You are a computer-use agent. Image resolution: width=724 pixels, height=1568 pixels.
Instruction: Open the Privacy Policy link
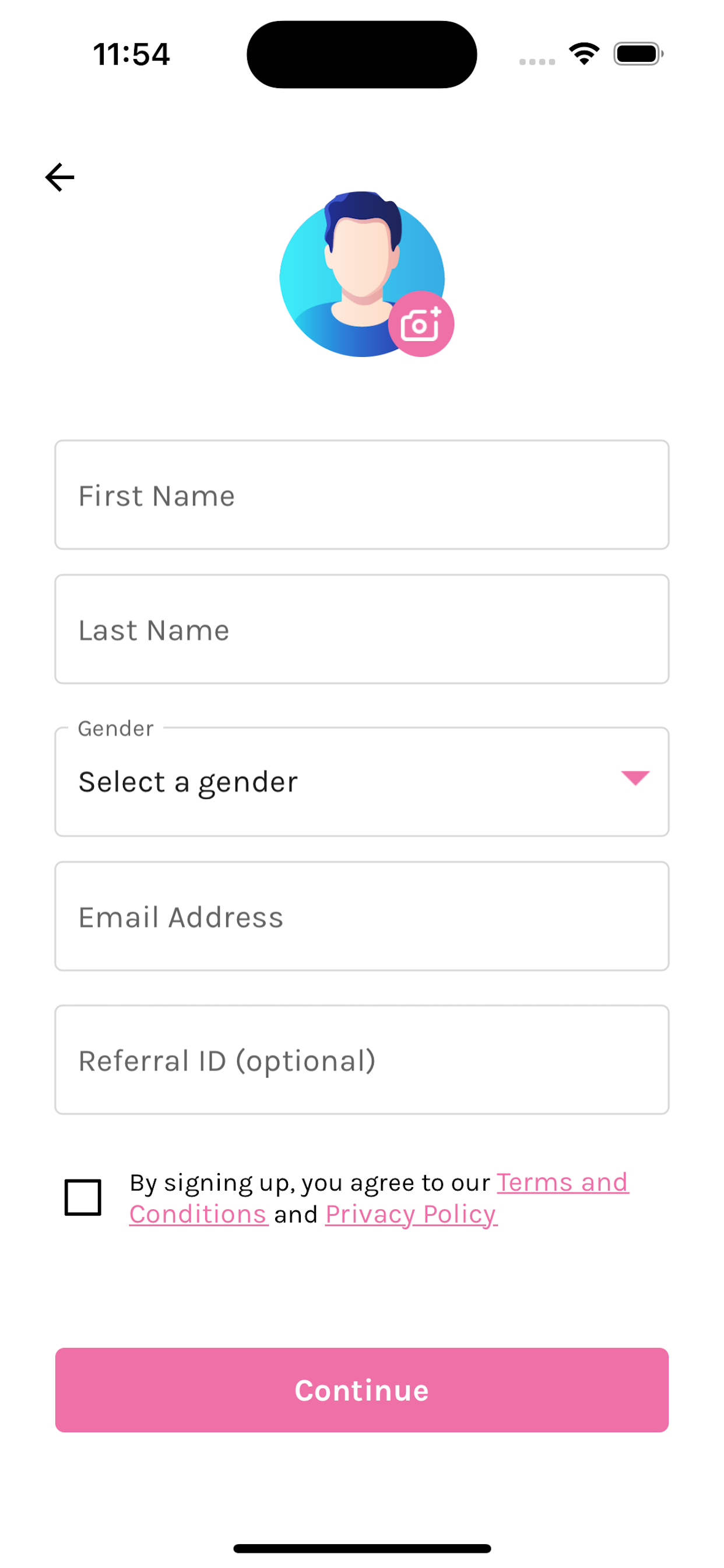pos(412,1214)
